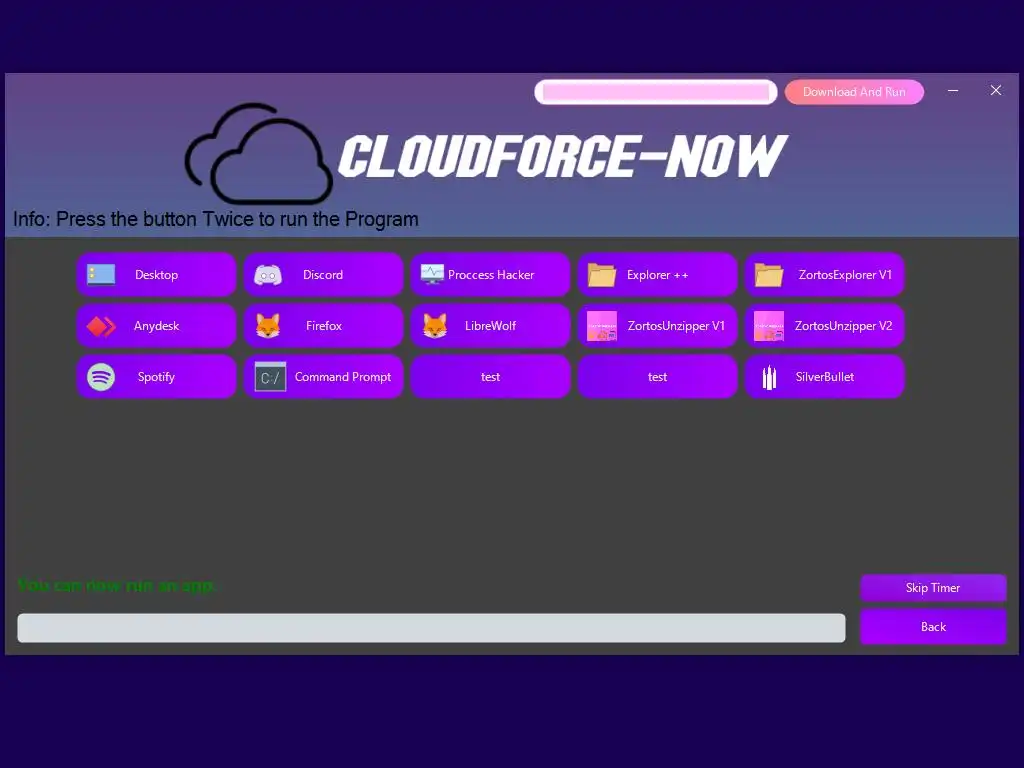Run the test button next to SilverBullet
Image resolution: width=1024 pixels, height=768 pixels.
(658, 377)
